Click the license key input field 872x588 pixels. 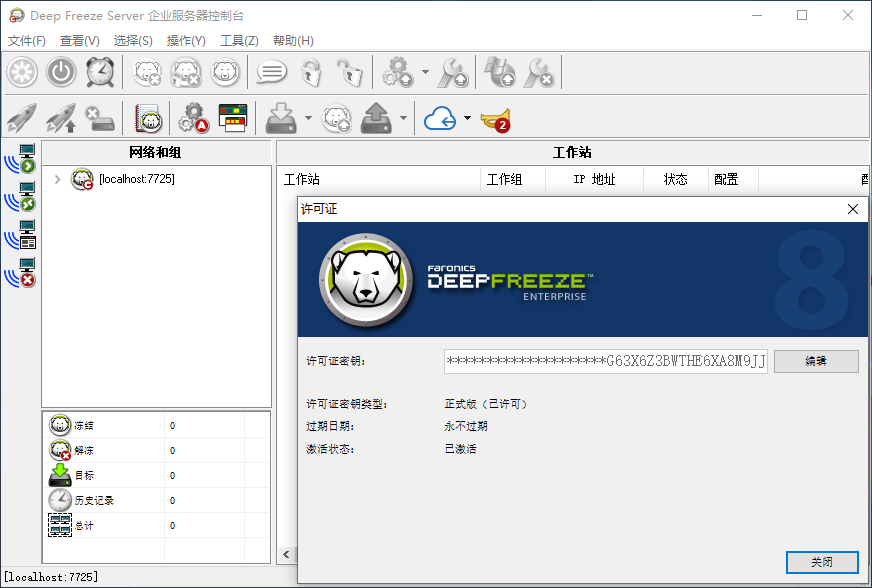606,362
